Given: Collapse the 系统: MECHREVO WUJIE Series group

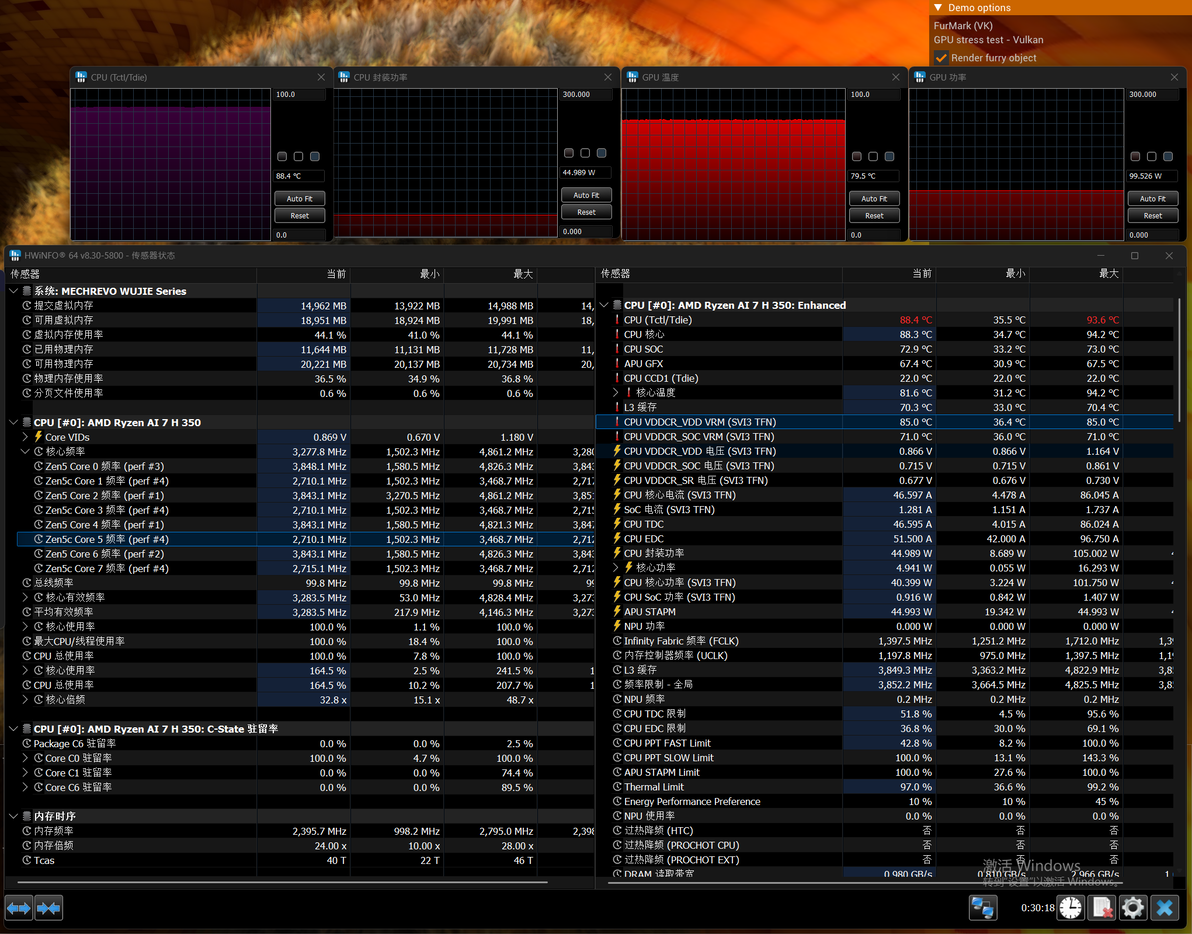Looking at the screenshot, I should tap(14, 291).
